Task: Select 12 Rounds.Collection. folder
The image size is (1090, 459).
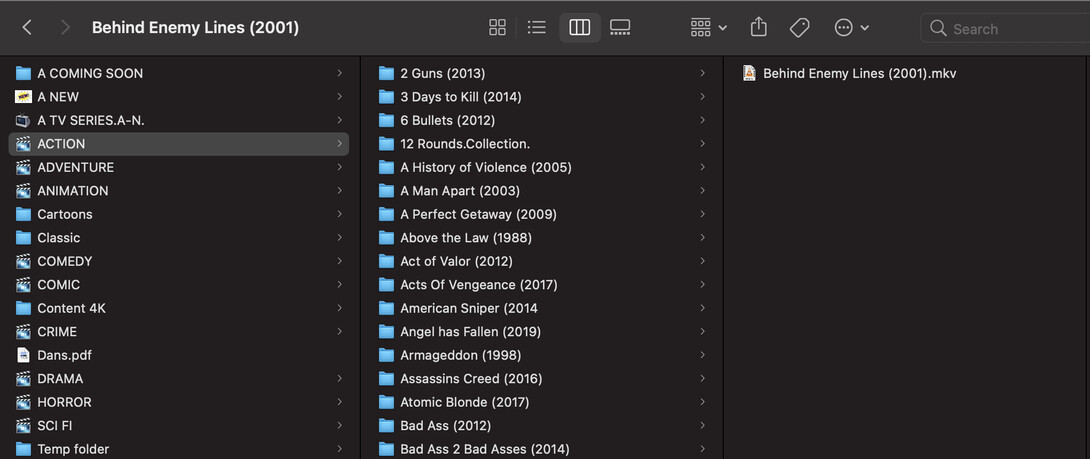Action: pos(465,144)
